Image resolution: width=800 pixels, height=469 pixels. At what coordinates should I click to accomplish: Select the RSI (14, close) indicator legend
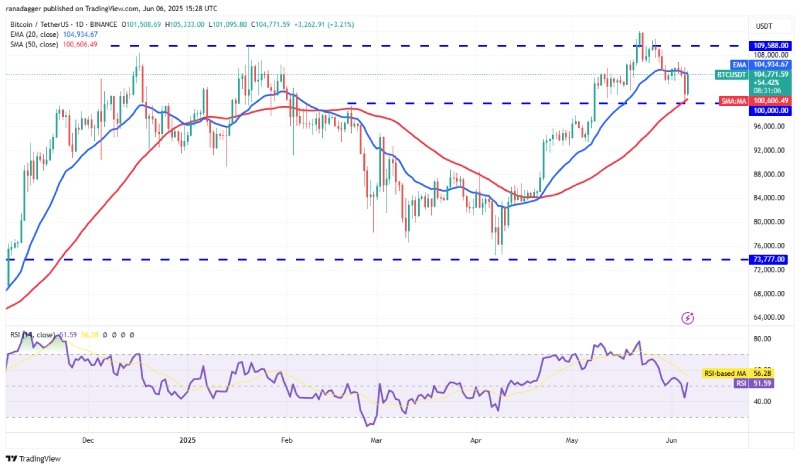(x=30, y=334)
